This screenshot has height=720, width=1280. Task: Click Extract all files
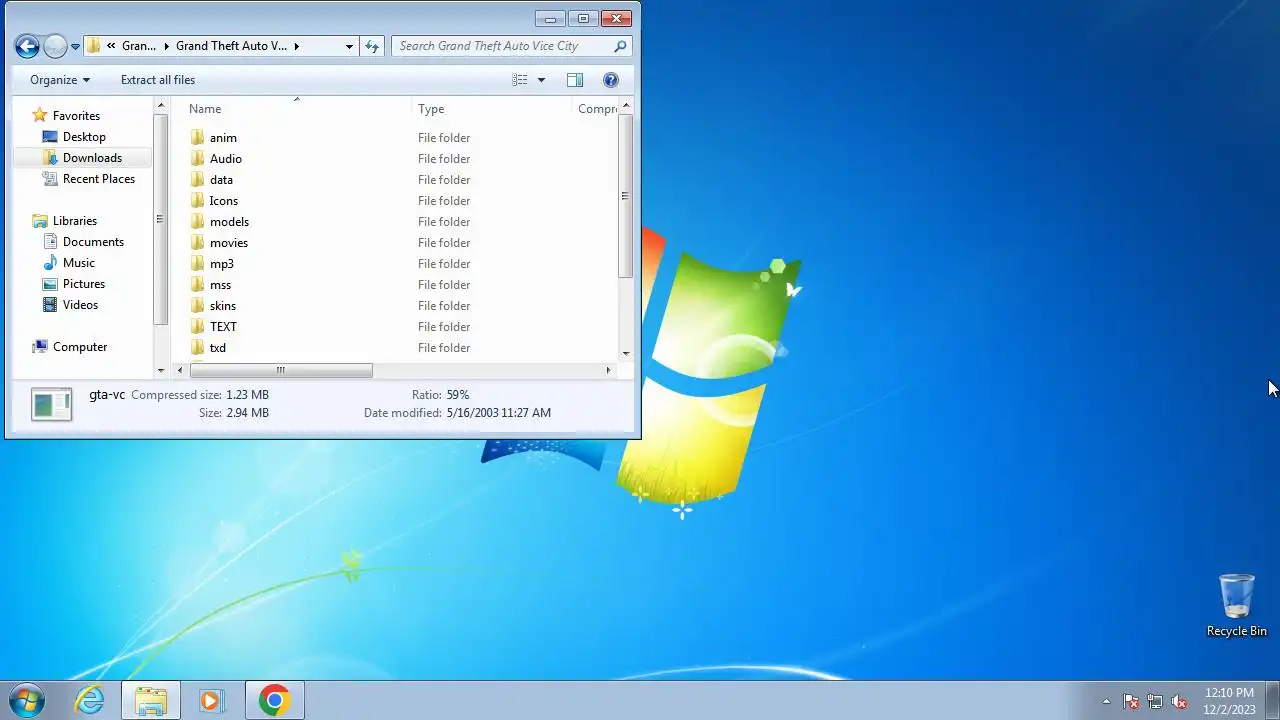158,80
